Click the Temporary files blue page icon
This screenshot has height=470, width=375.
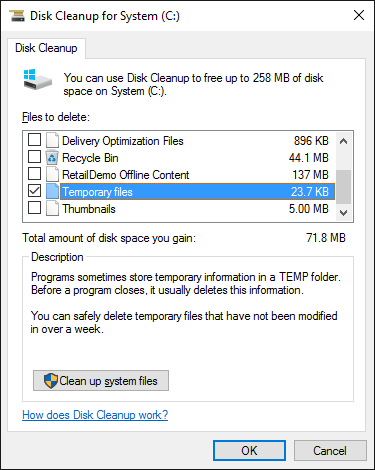[x=52, y=192]
